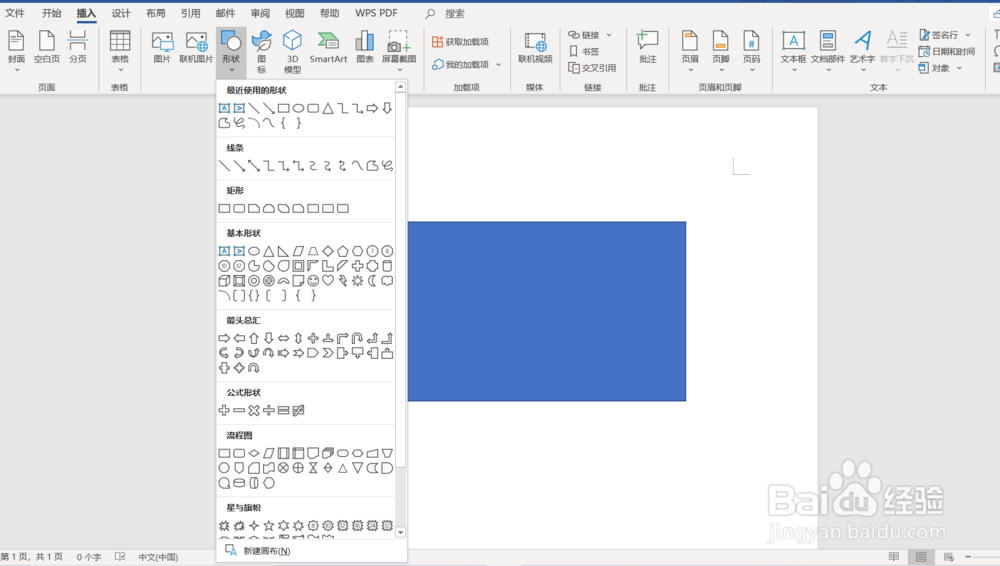Select the up arrow in Block Arrows
Screen dimensions: 1000x566
(254, 338)
